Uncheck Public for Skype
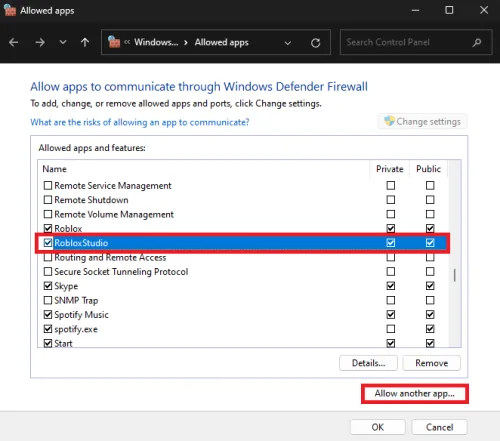 [430, 286]
